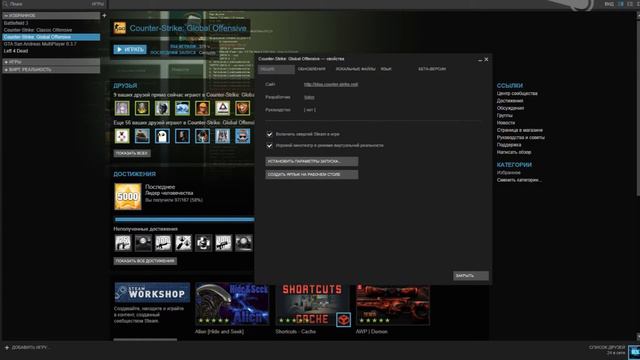
Task: Open the ИГРЫ filter dropdown beside search
Action: click(98, 4)
